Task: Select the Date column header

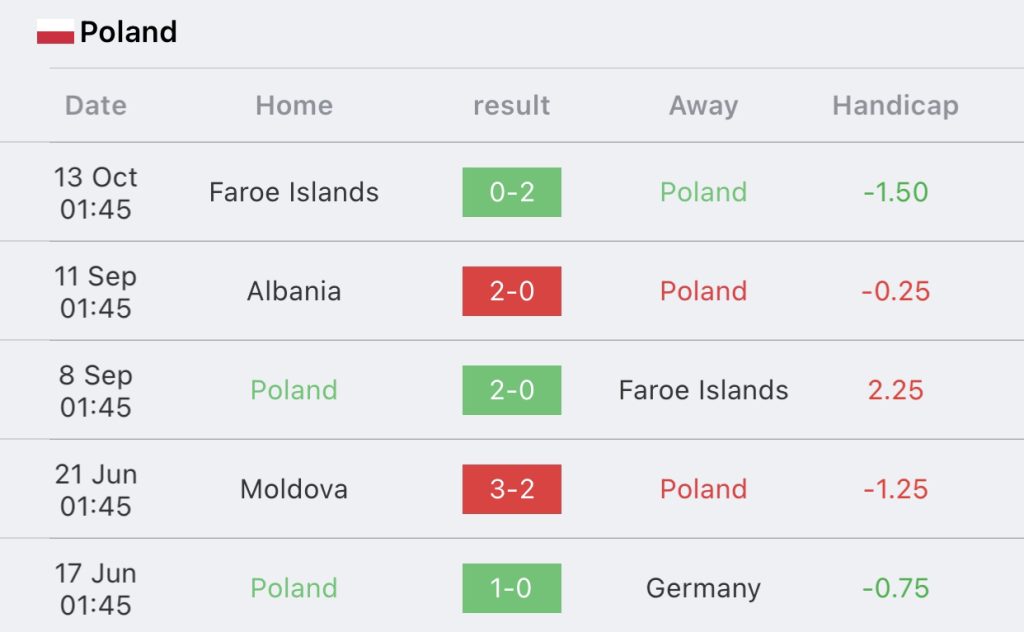Action: pos(96,105)
